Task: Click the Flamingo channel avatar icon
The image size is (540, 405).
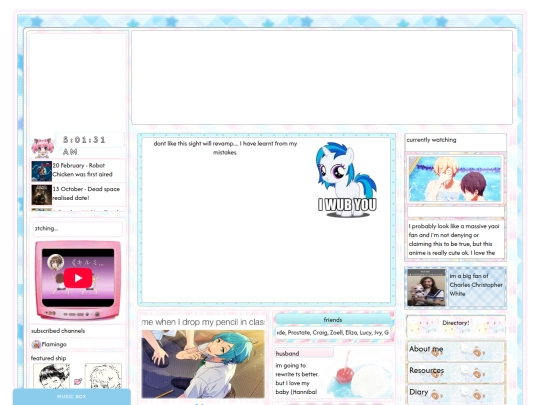Action: pyautogui.click(x=36, y=344)
